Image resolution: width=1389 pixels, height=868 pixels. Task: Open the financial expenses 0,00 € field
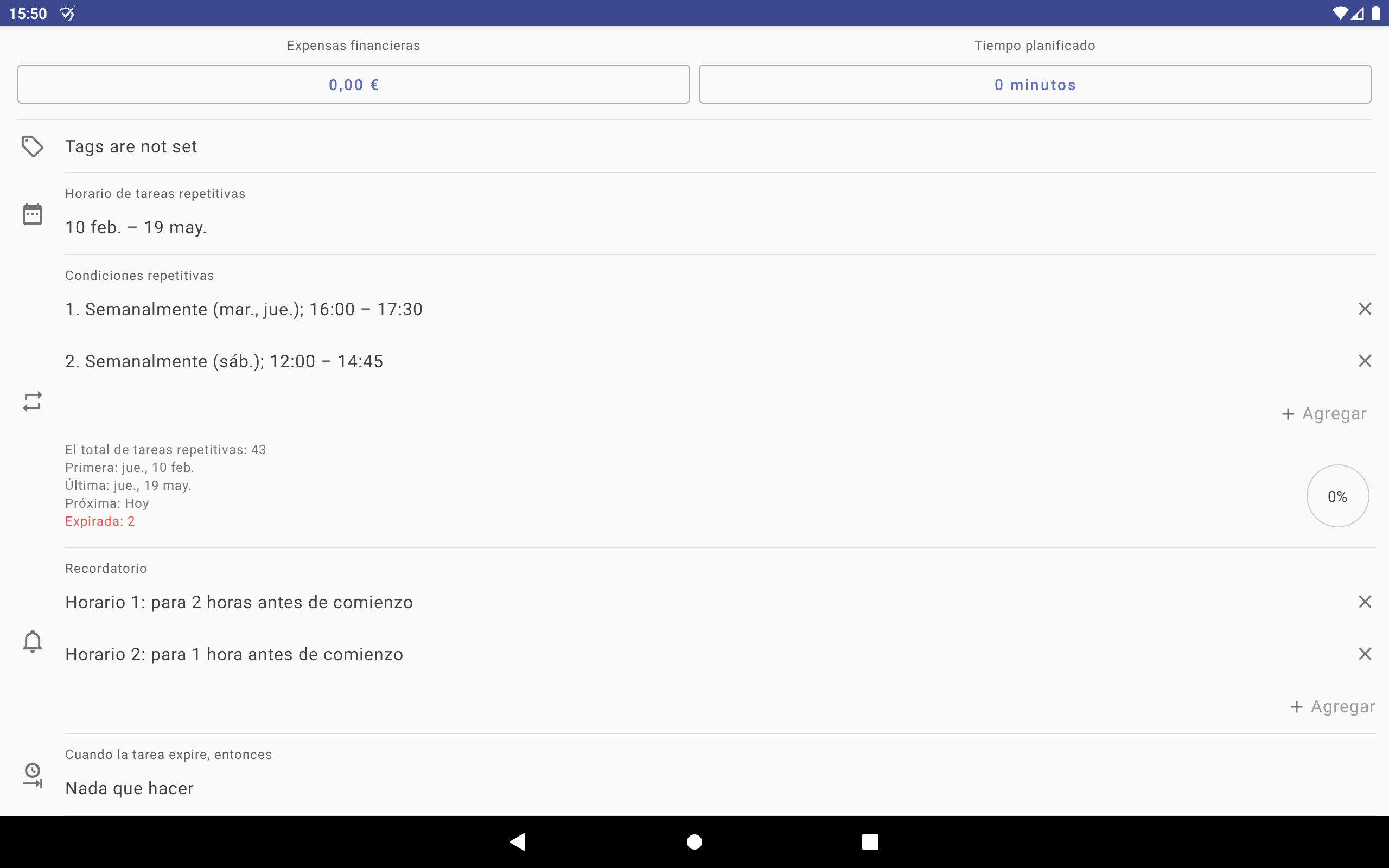[x=354, y=85]
